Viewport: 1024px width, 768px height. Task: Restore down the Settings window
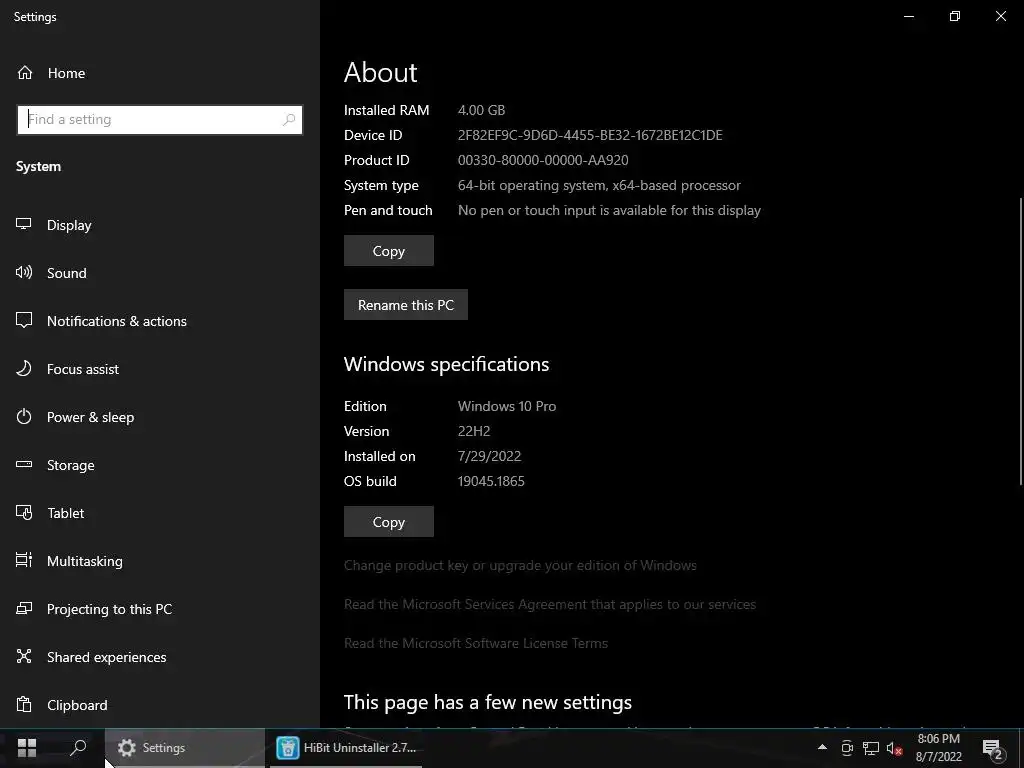click(x=955, y=16)
